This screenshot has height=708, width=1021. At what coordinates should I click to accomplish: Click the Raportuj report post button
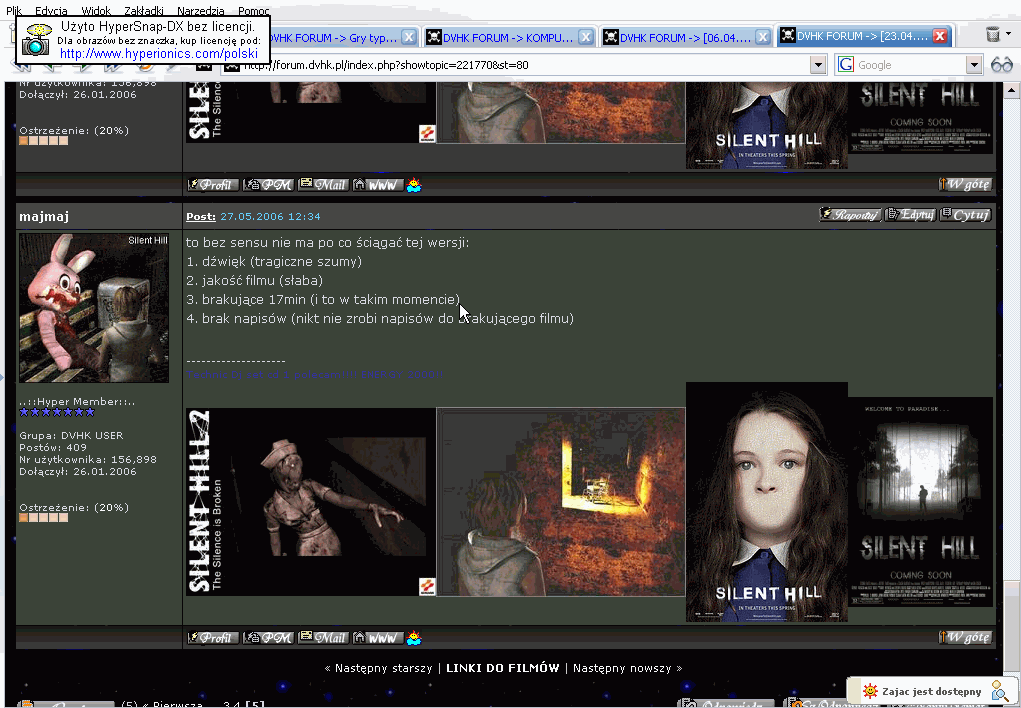[x=850, y=214]
